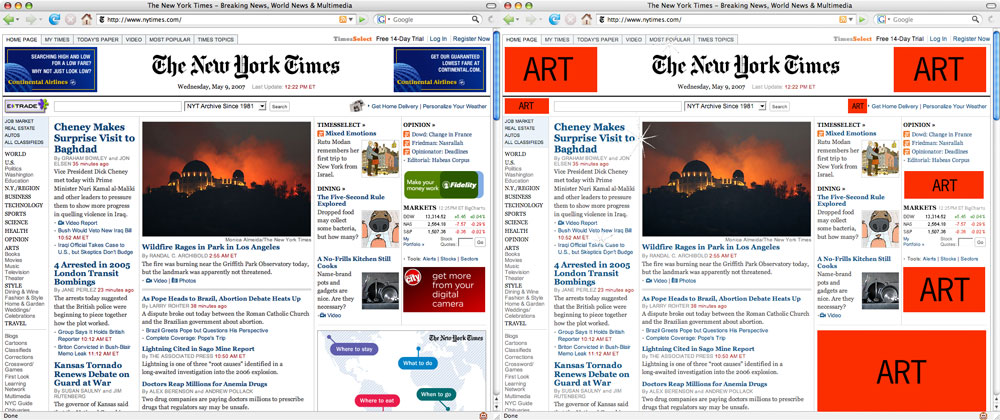Image resolution: width=1000 pixels, height=420 pixels.
Task: Click the green Go arrow in left window
Action: [362, 20]
